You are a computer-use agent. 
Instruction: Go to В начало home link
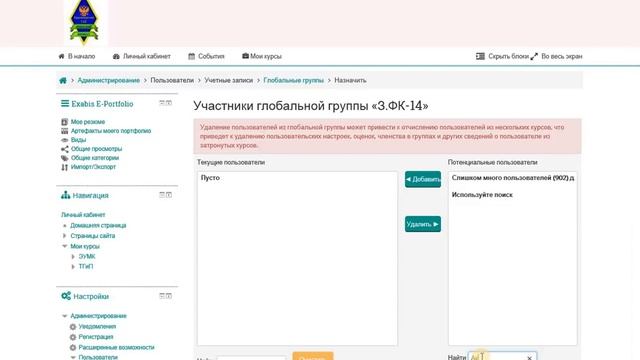tap(77, 56)
